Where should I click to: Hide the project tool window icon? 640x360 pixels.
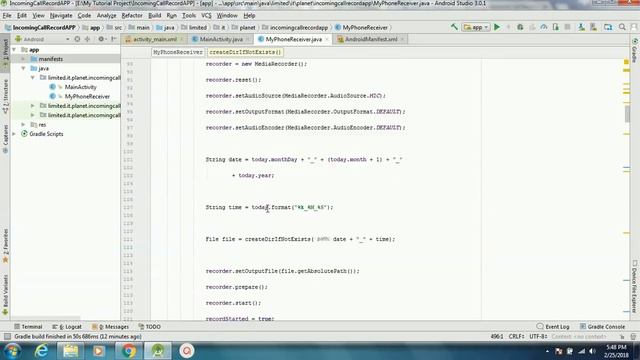tap(113, 39)
